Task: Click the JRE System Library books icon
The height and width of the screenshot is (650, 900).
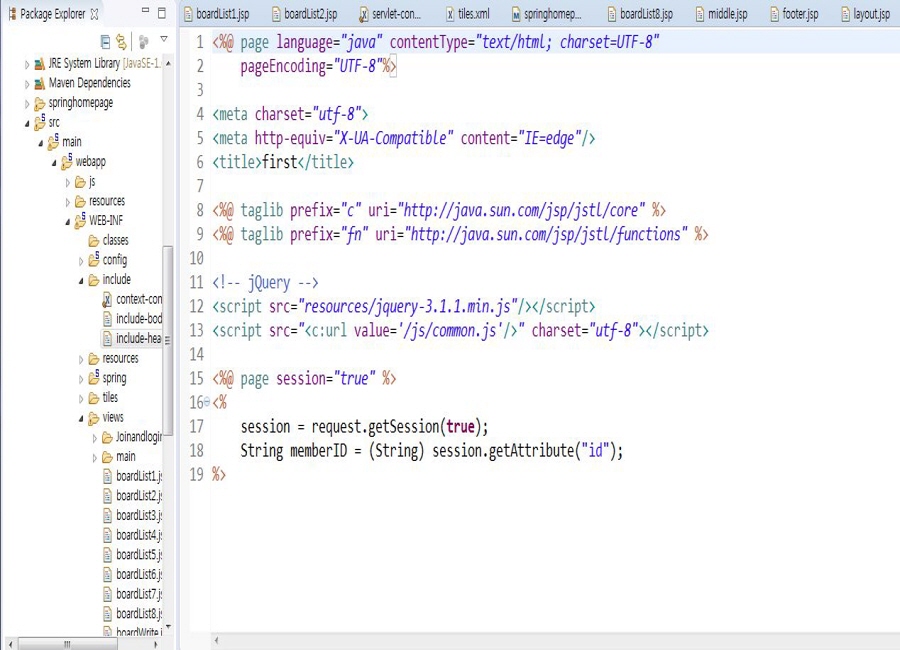Action: [40, 64]
